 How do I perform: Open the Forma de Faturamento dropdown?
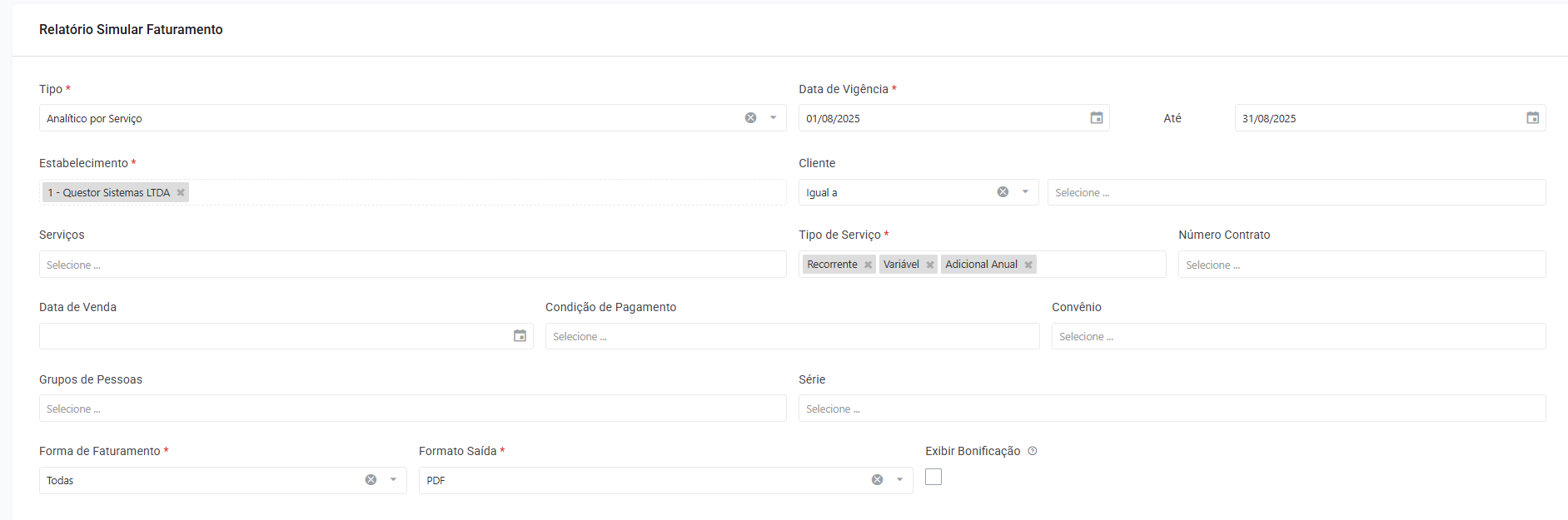pyautogui.click(x=392, y=479)
